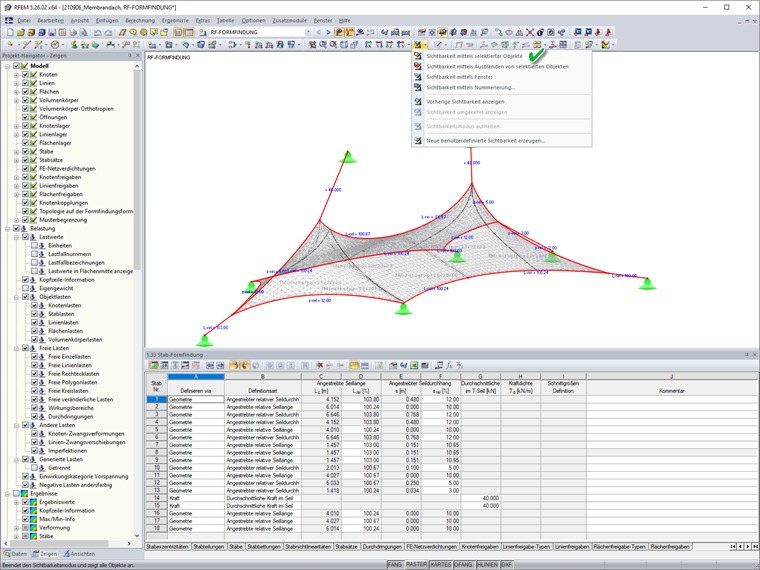The width and height of the screenshot is (760, 570).
Task: Toggle the Stäbe checkbox
Action: pos(25,151)
